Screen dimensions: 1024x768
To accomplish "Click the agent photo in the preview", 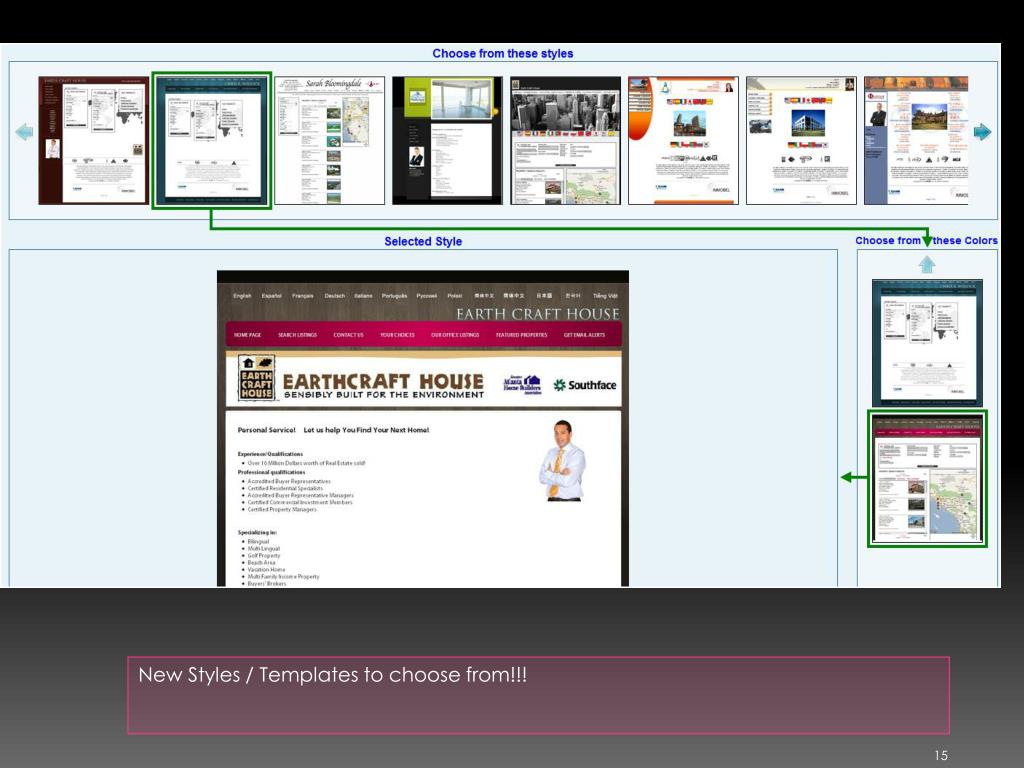I will (x=562, y=461).
